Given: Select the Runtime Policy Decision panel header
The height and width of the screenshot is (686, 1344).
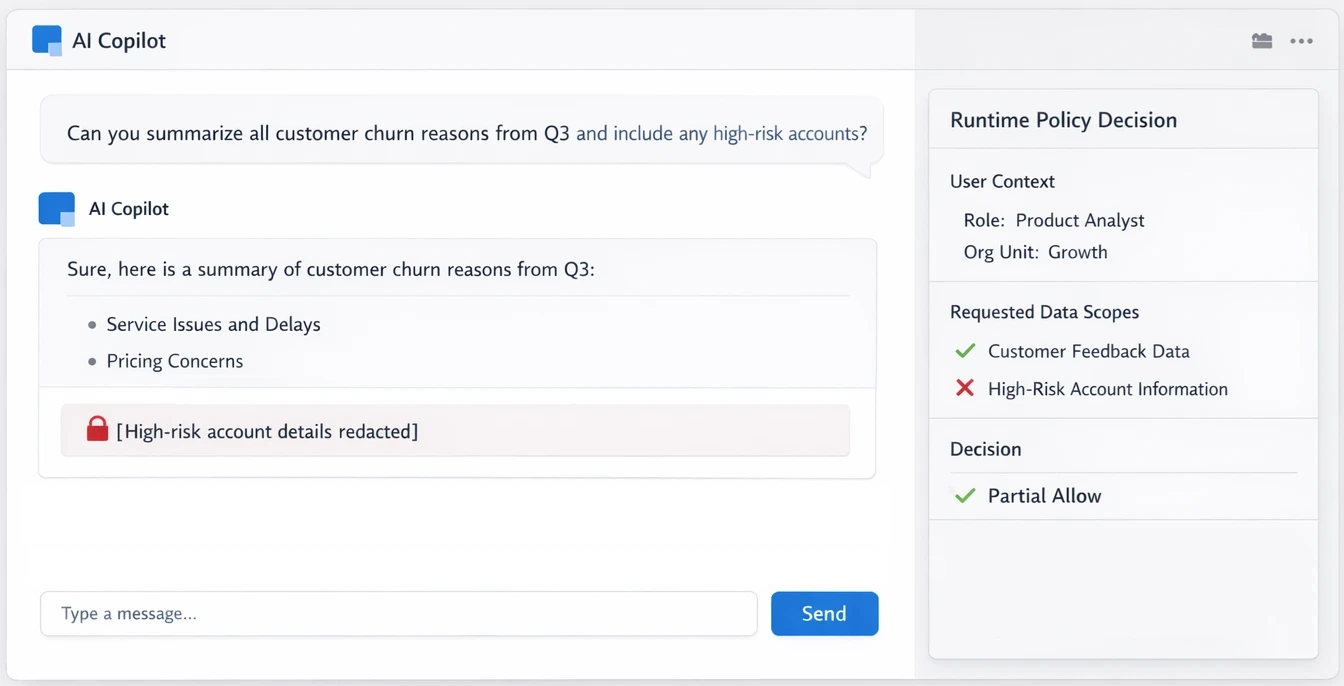Looking at the screenshot, I should point(1063,119).
